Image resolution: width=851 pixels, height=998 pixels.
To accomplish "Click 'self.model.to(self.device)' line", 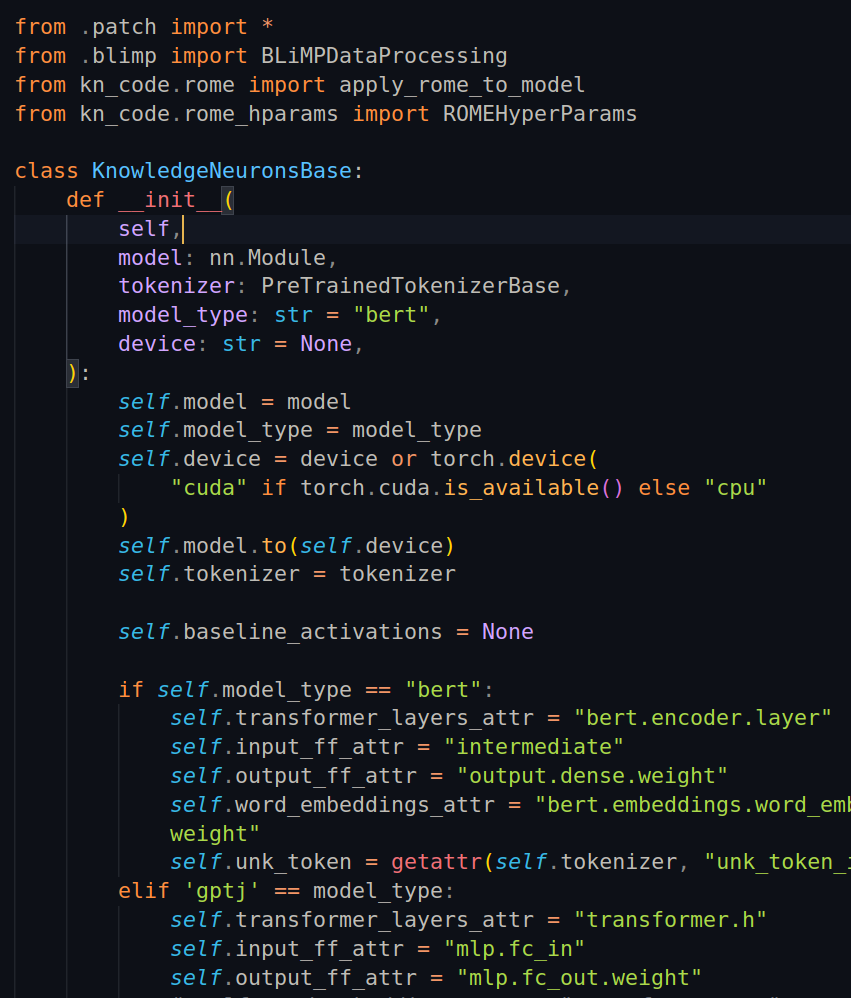I will point(286,546).
